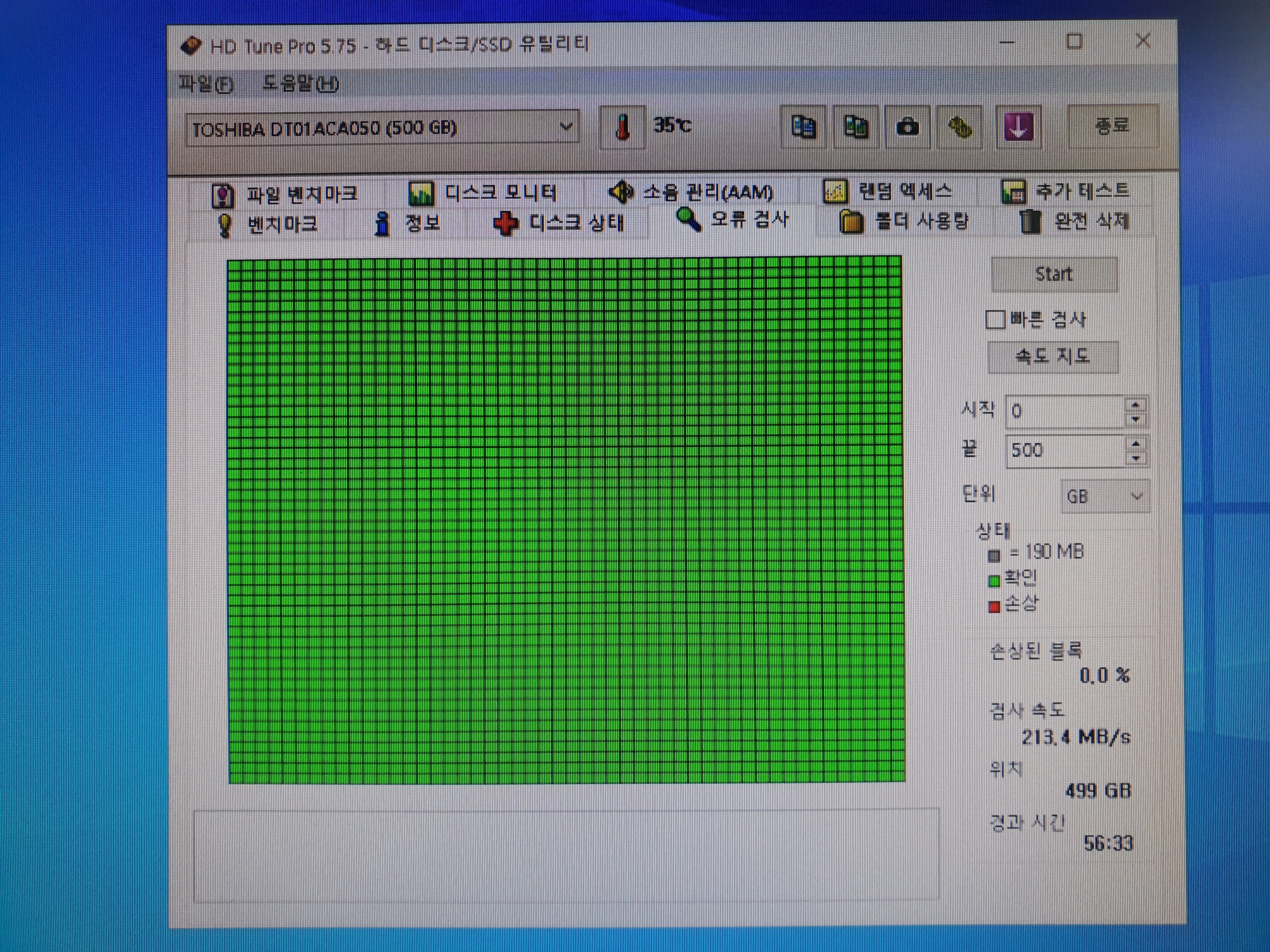Click the Start button
The height and width of the screenshot is (952, 1270).
pos(1054,274)
